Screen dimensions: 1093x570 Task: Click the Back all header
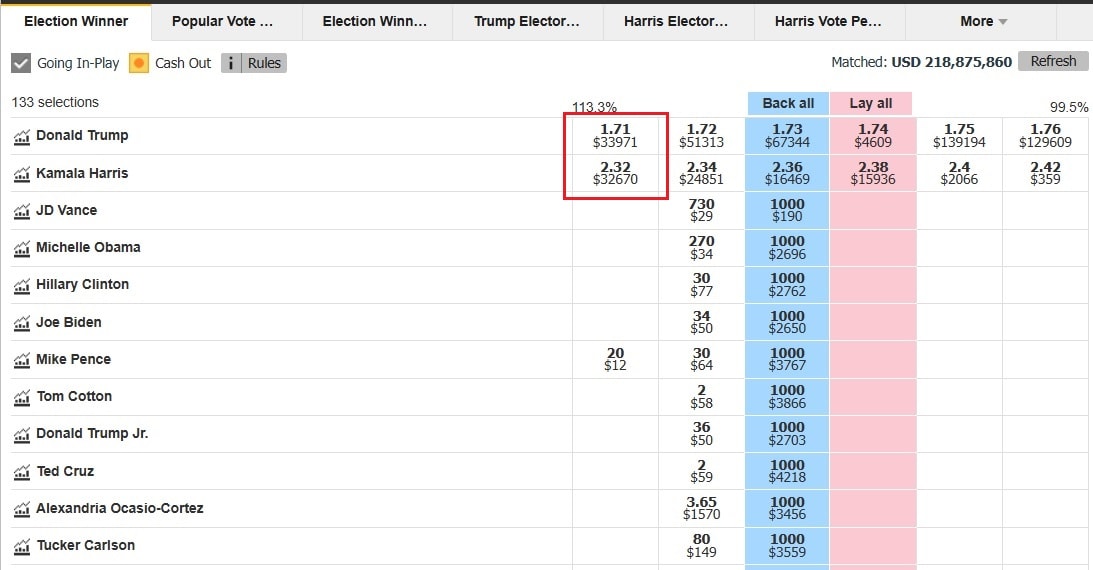788,103
